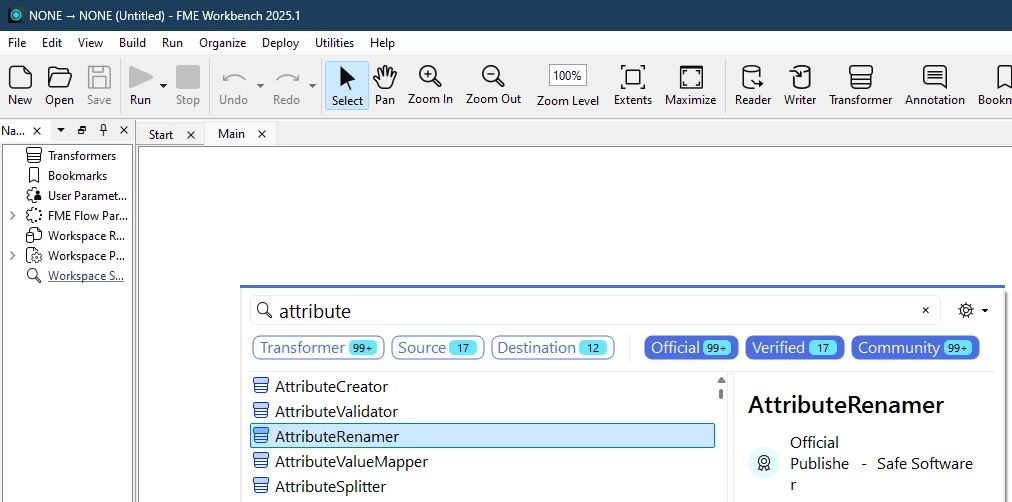Click the Save toolbar icon
Image resolution: width=1012 pixels, height=502 pixels.
[99, 77]
